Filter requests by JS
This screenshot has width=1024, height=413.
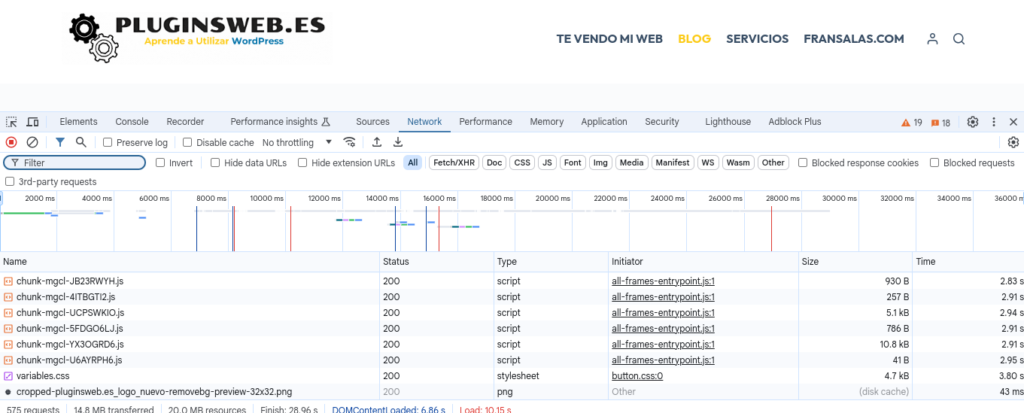[547, 163]
